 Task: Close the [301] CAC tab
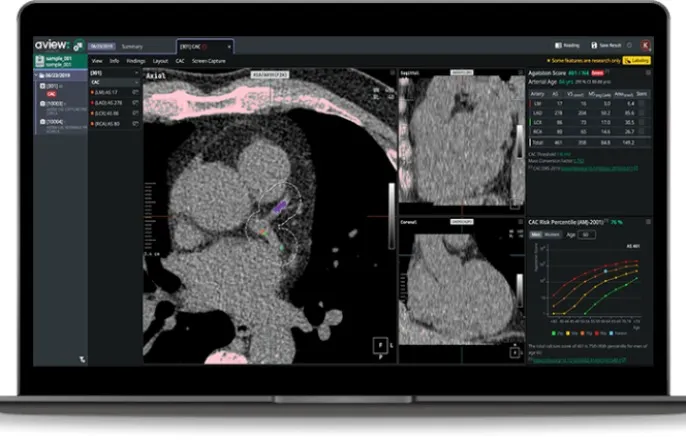click(x=229, y=47)
